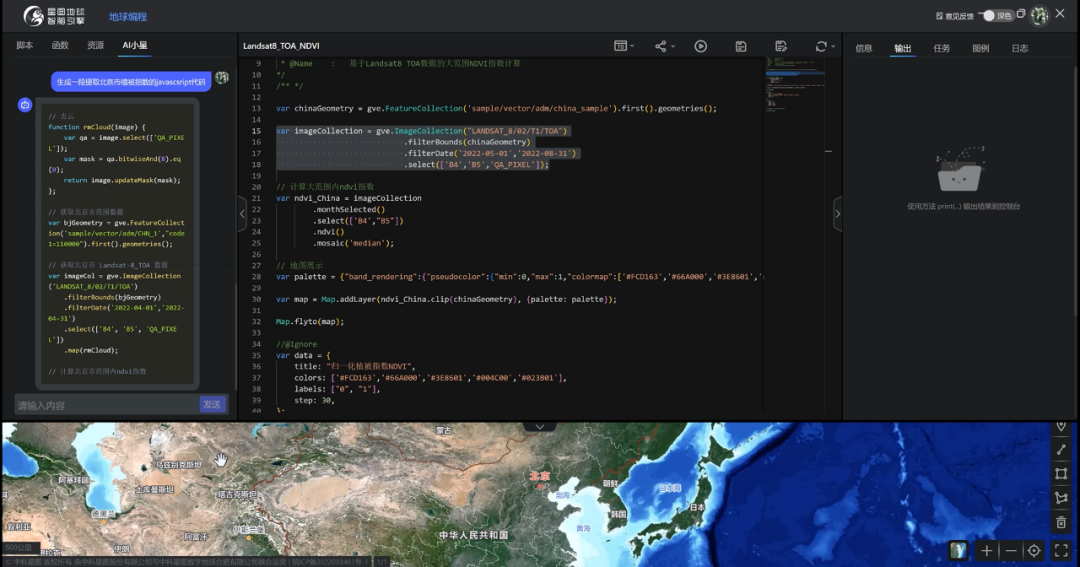
Task: Collapse the right panel with chevron handle
Action: (838, 214)
